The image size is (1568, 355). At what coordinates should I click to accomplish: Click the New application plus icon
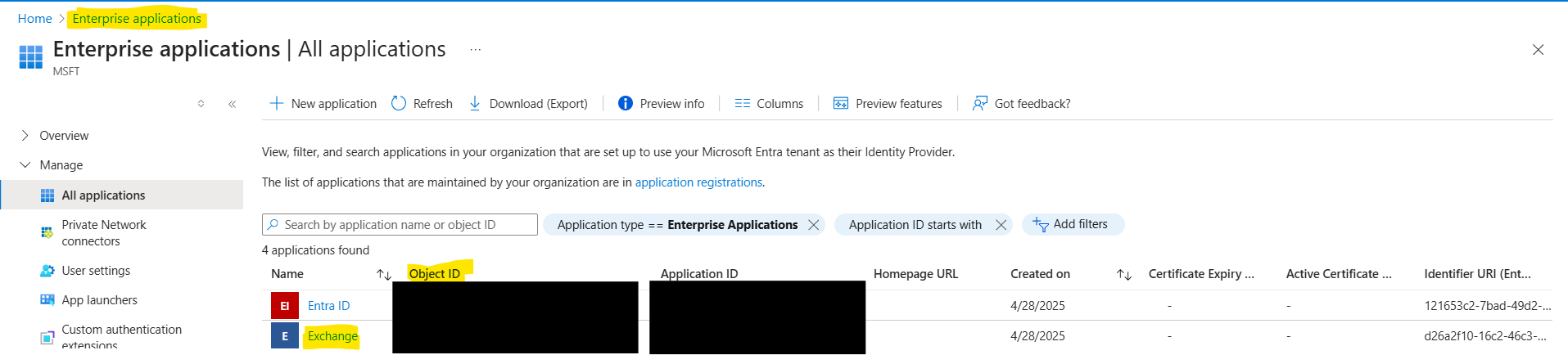click(x=277, y=104)
